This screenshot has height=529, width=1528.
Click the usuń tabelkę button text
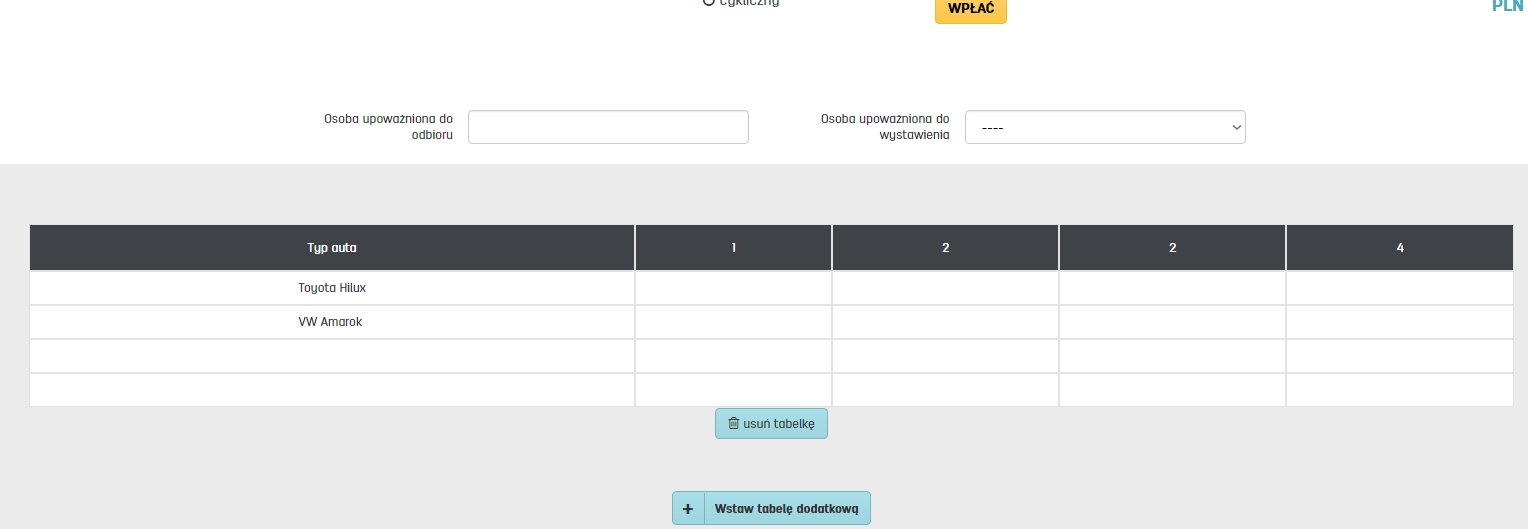(779, 423)
